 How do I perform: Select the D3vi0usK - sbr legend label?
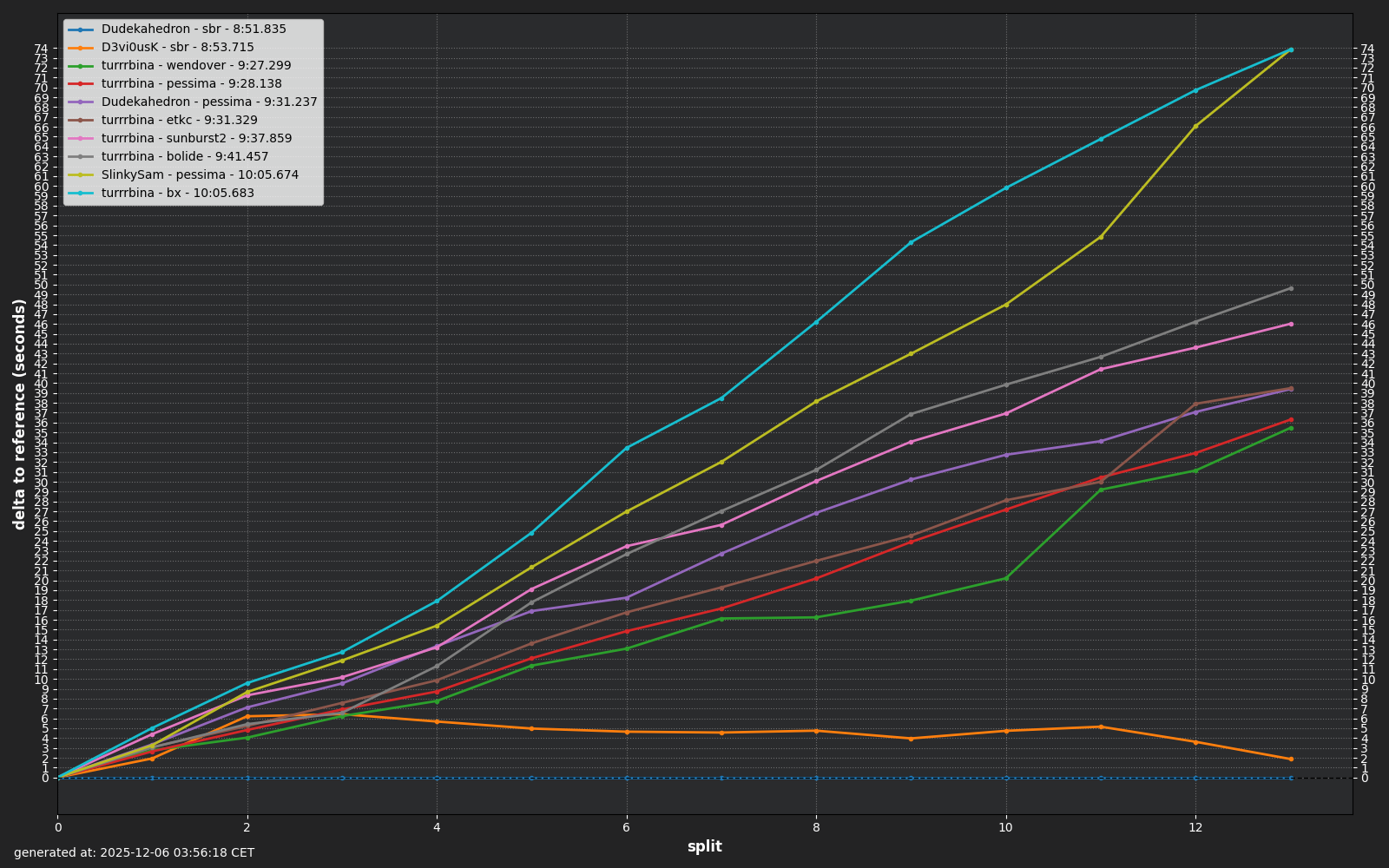click(x=176, y=47)
